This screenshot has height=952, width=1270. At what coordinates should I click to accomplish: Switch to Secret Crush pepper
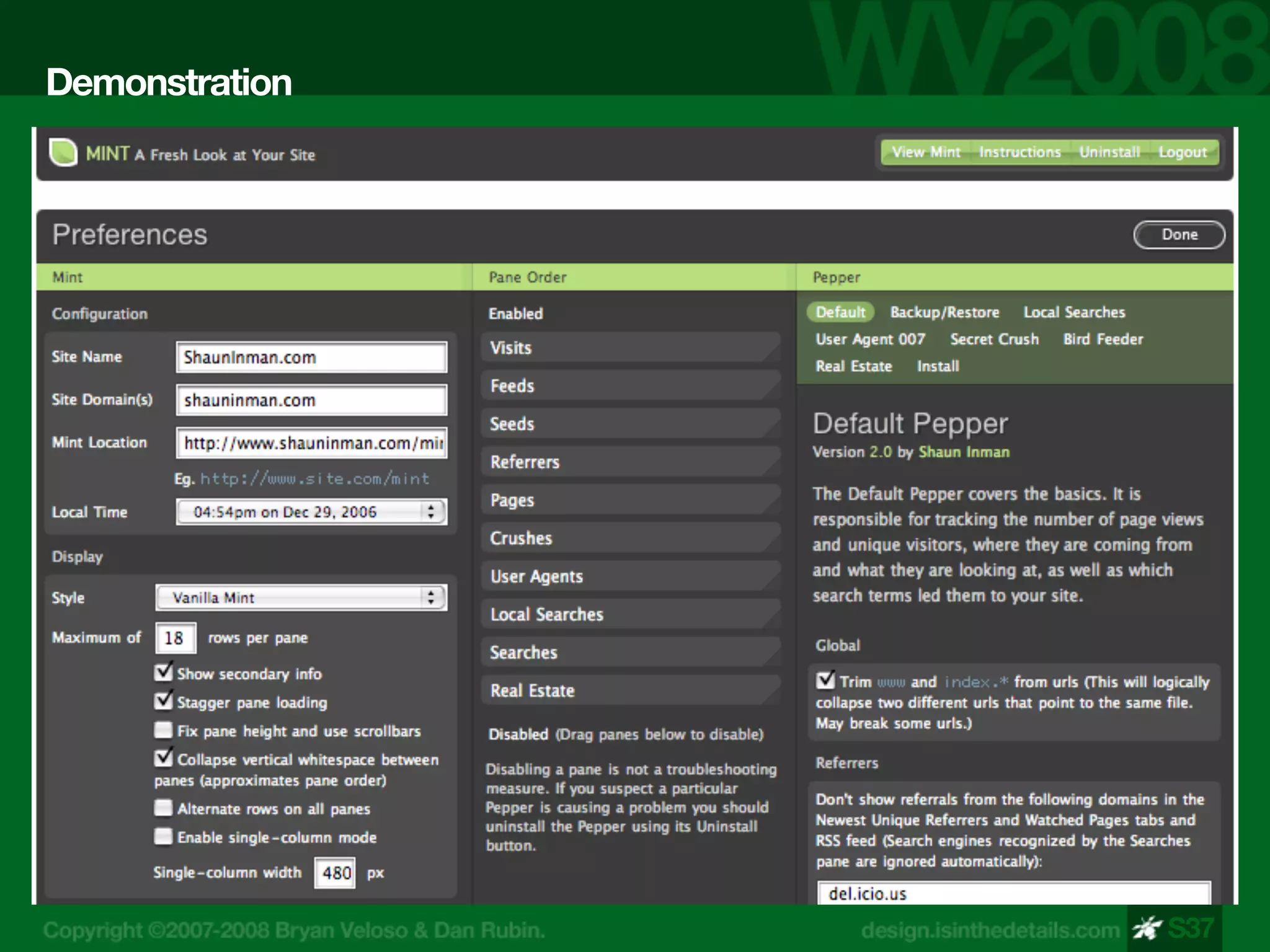(994, 340)
